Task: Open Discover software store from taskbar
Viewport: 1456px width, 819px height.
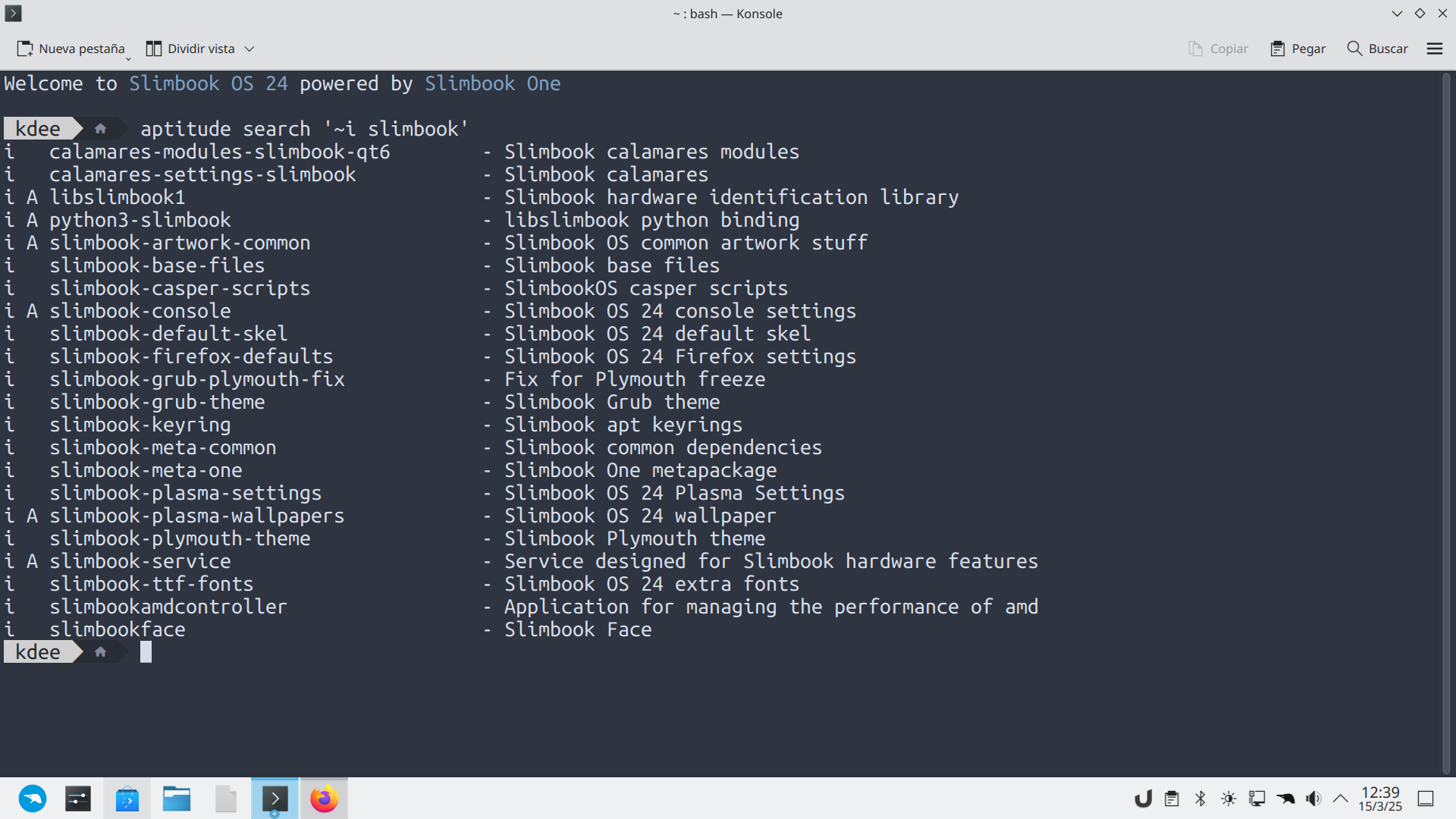Action: point(127,799)
